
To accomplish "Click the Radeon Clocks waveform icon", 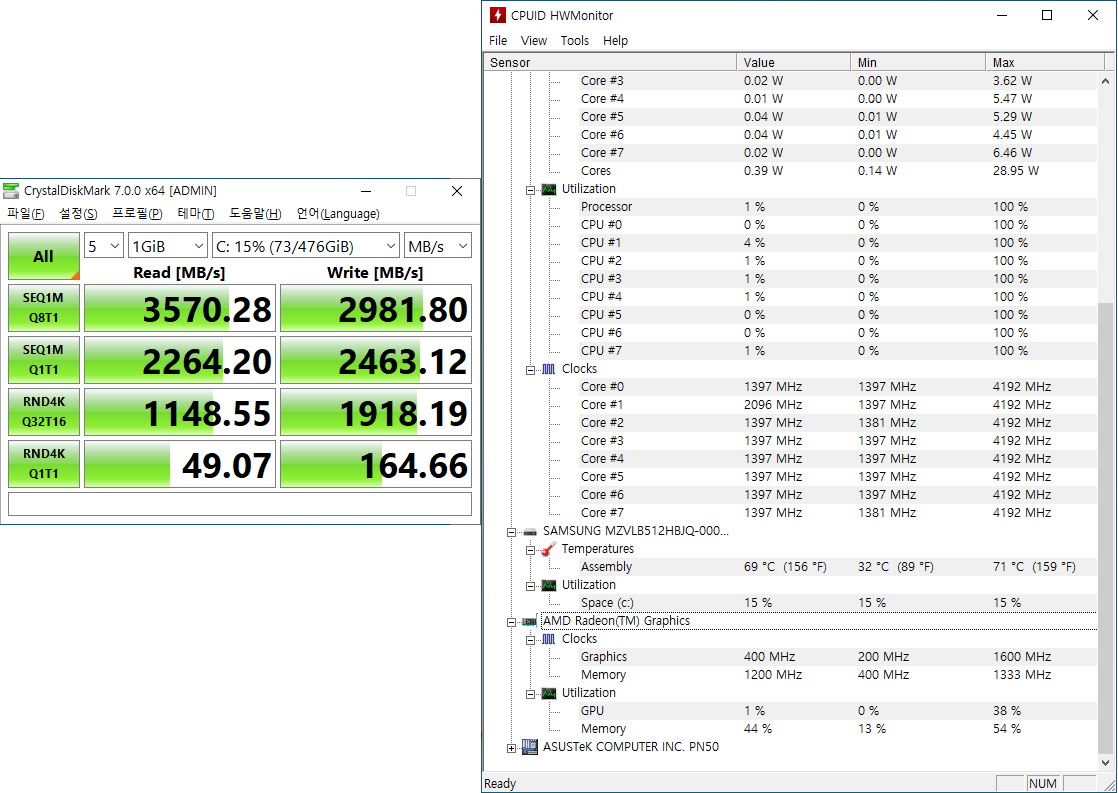I will [x=548, y=639].
